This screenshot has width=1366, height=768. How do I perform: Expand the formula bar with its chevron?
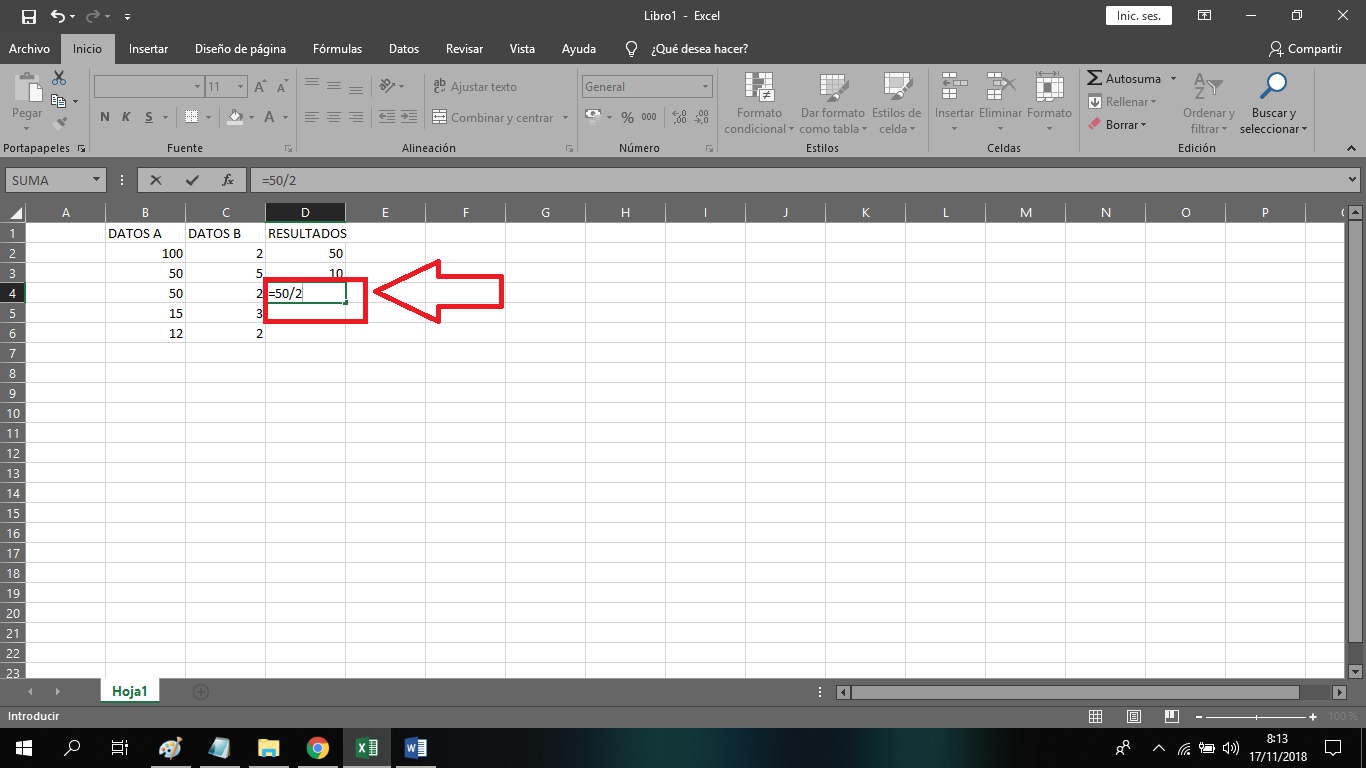[1352, 180]
